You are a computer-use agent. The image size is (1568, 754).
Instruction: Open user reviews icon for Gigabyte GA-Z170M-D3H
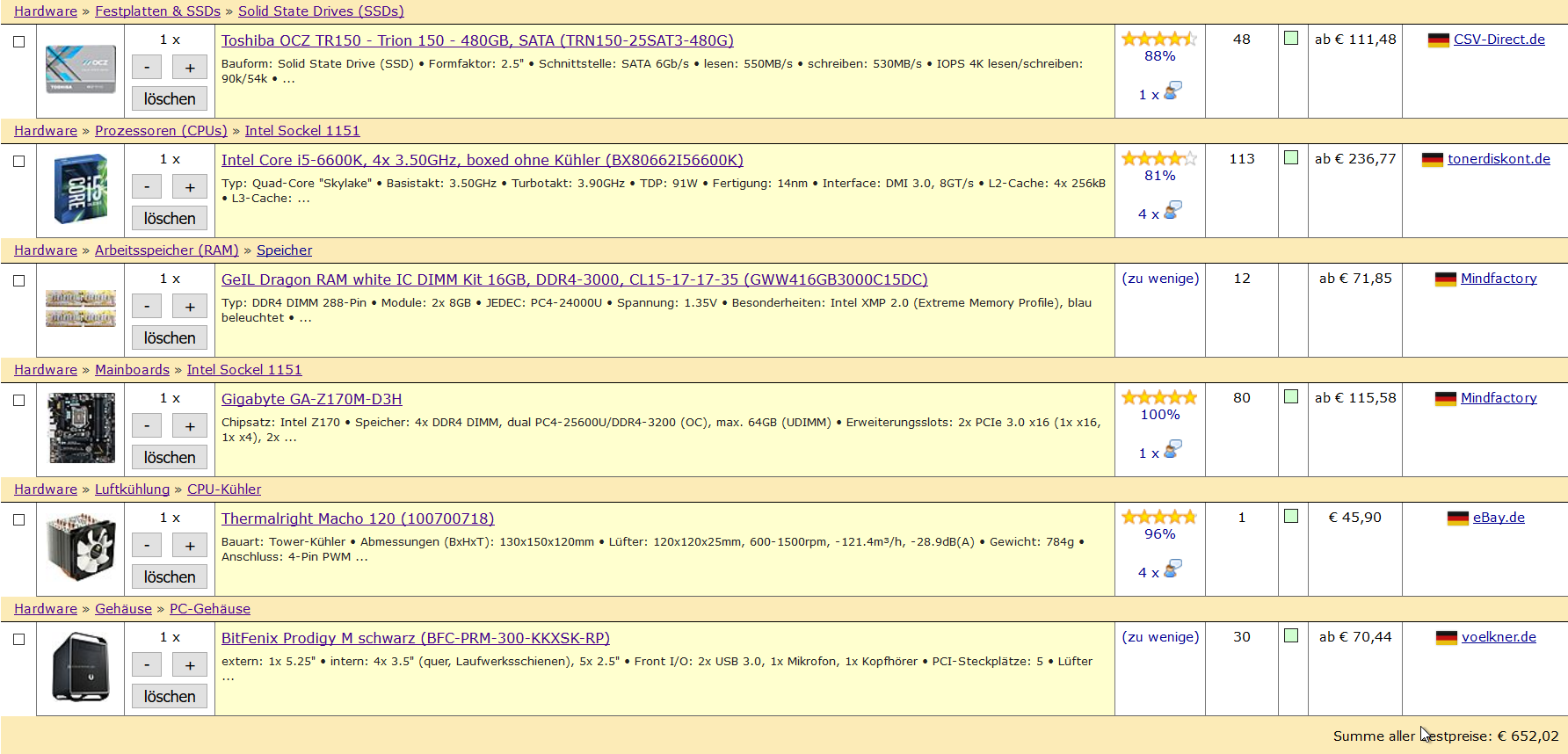pyautogui.click(x=1172, y=450)
